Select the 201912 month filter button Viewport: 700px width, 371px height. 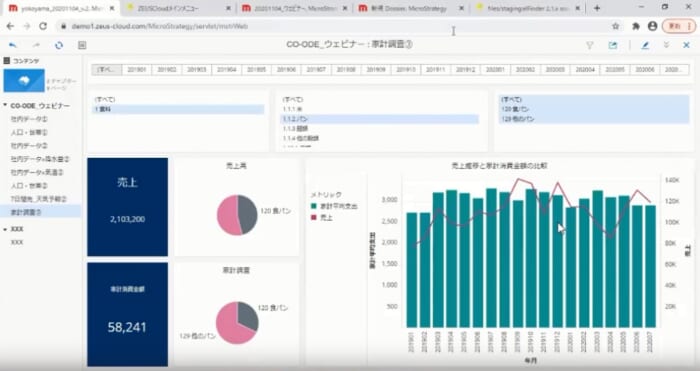(x=466, y=70)
